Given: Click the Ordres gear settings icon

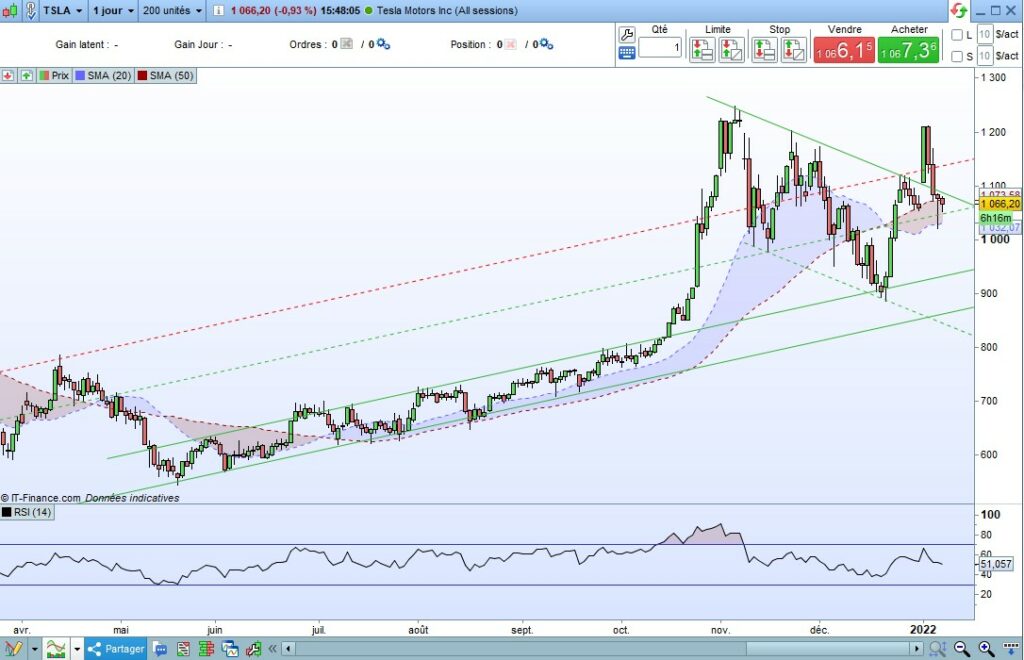Looking at the screenshot, I should (x=383, y=44).
